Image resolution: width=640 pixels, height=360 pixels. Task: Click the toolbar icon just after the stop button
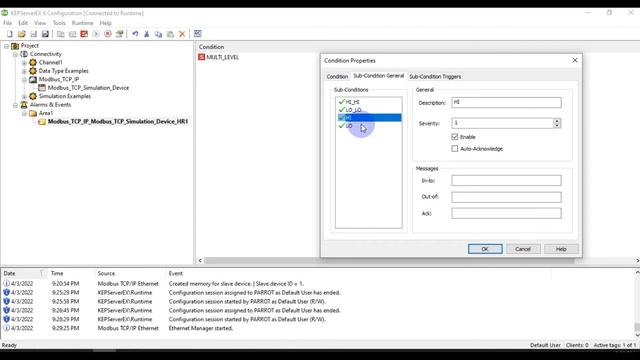(x=120, y=34)
